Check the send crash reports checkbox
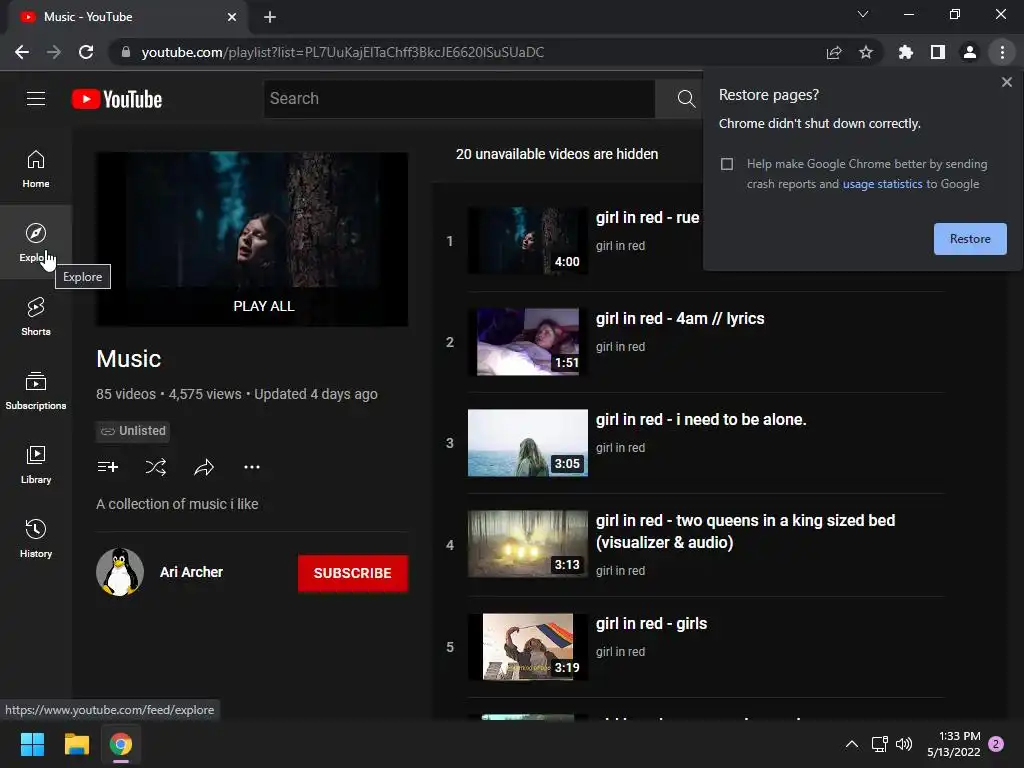Viewport: 1024px width, 768px height. (x=727, y=164)
